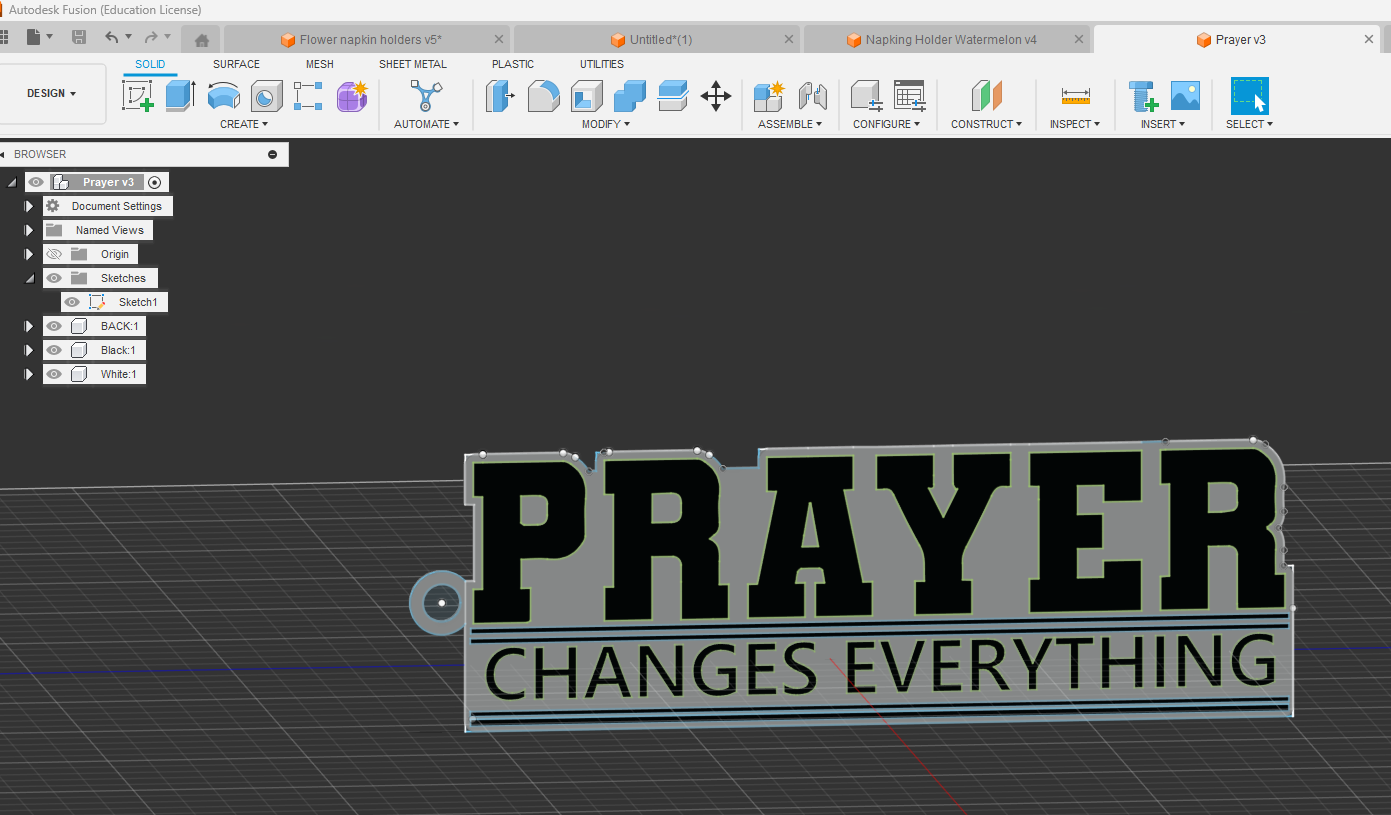Select the Offset Plane construct tool
The width and height of the screenshot is (1391, 815).
click(986, 97)
